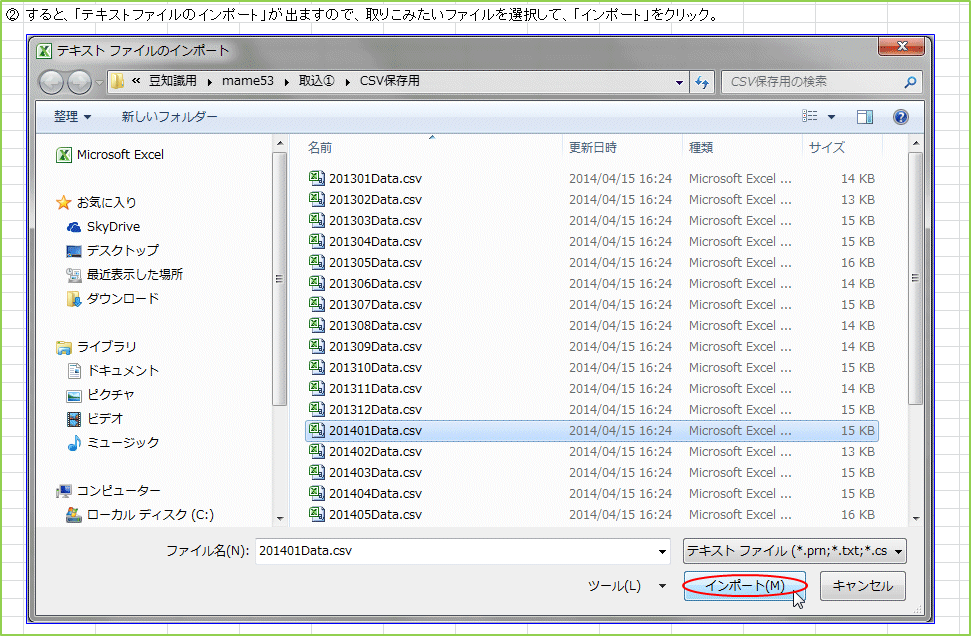Image resolution: width=971 pixels, height=636 pixels.
Task: Open ダウンロード folder in sidebar
Action: (x=113, y=299)
